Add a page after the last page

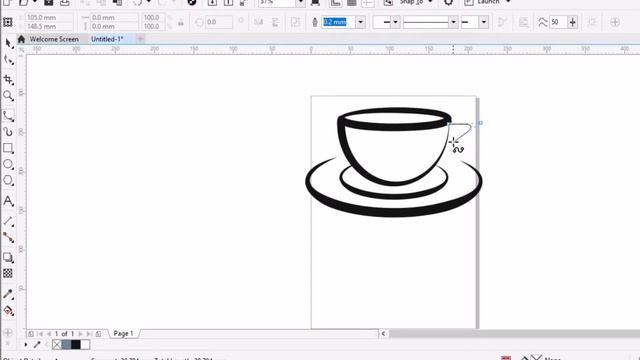click(x=98, y=334)
